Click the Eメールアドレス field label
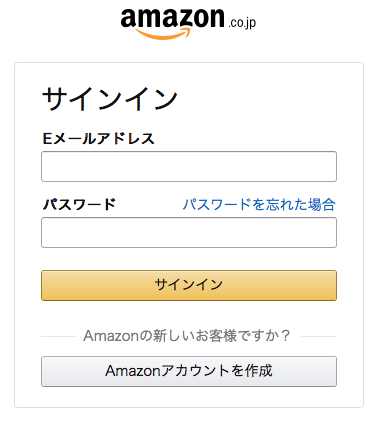The image size is (382, 421). (99, 139)
